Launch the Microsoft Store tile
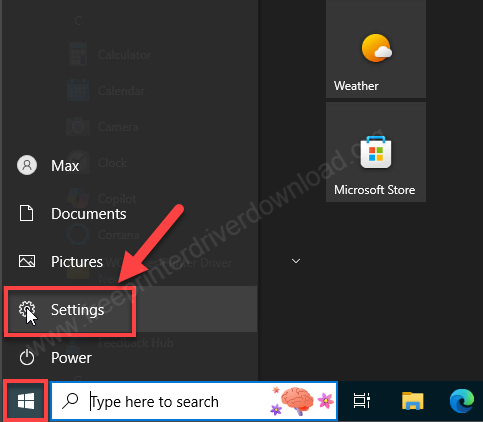 coord(376,152)
